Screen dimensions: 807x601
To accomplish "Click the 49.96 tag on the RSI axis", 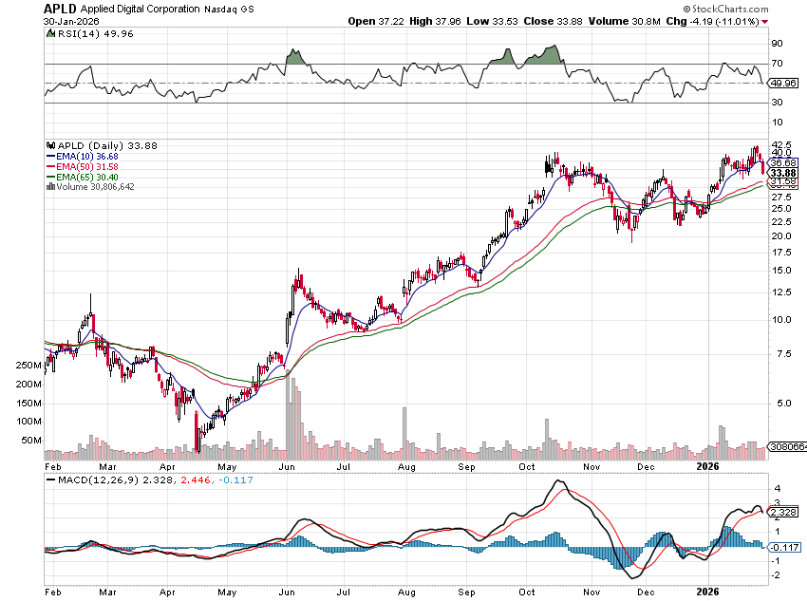I will coord(783,83).
